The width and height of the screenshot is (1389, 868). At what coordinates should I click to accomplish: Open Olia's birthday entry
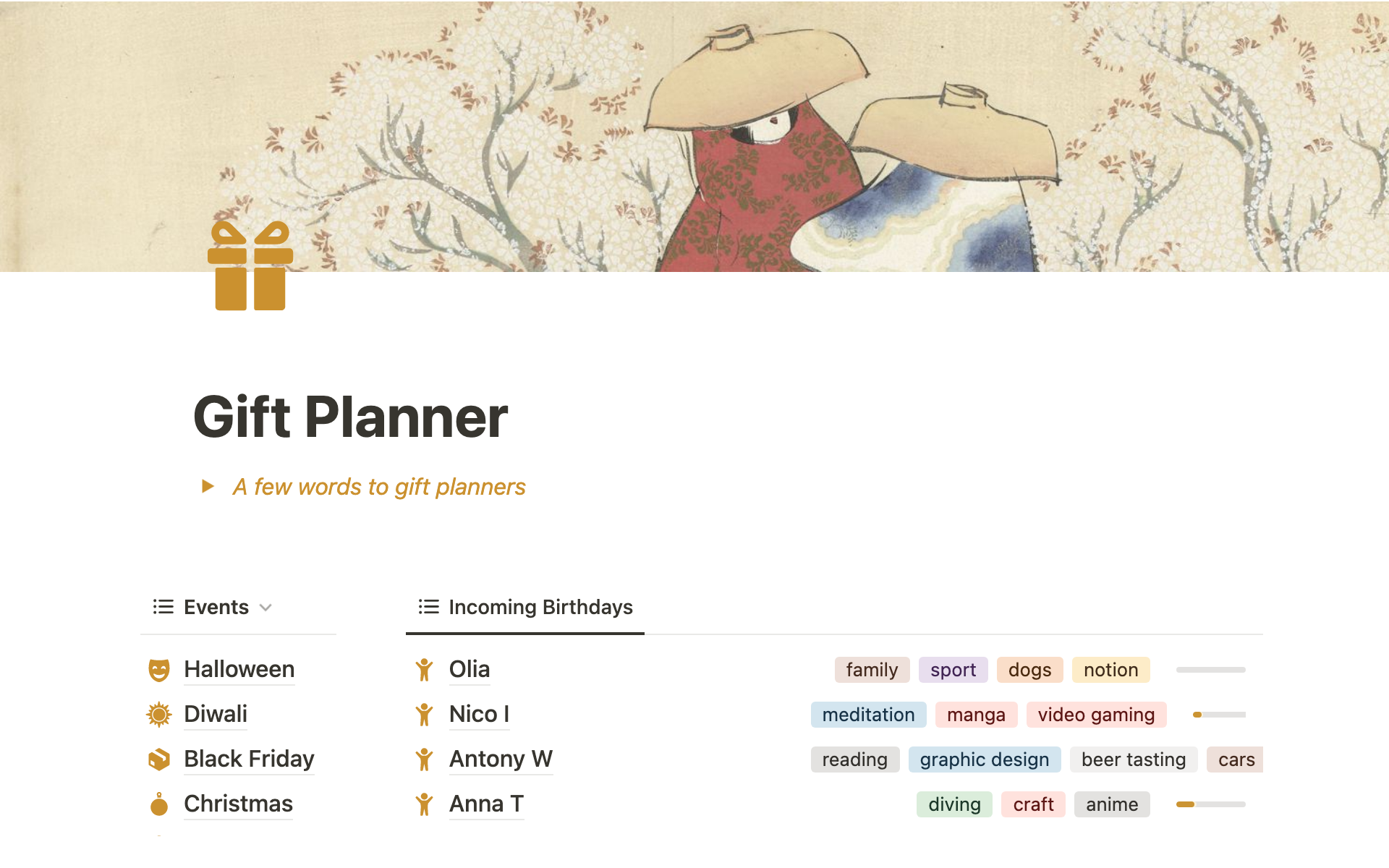(470, 669)
